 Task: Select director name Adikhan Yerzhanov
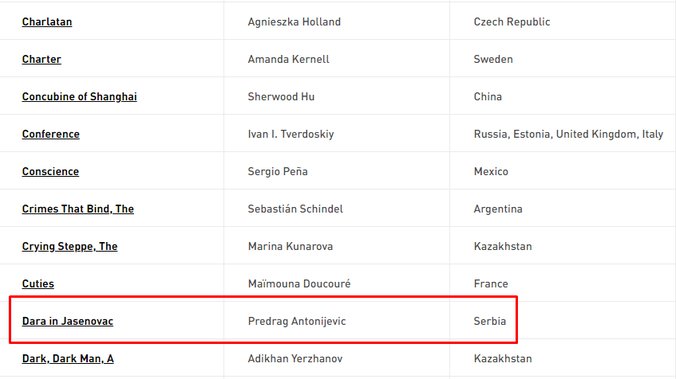coord(295,359)
